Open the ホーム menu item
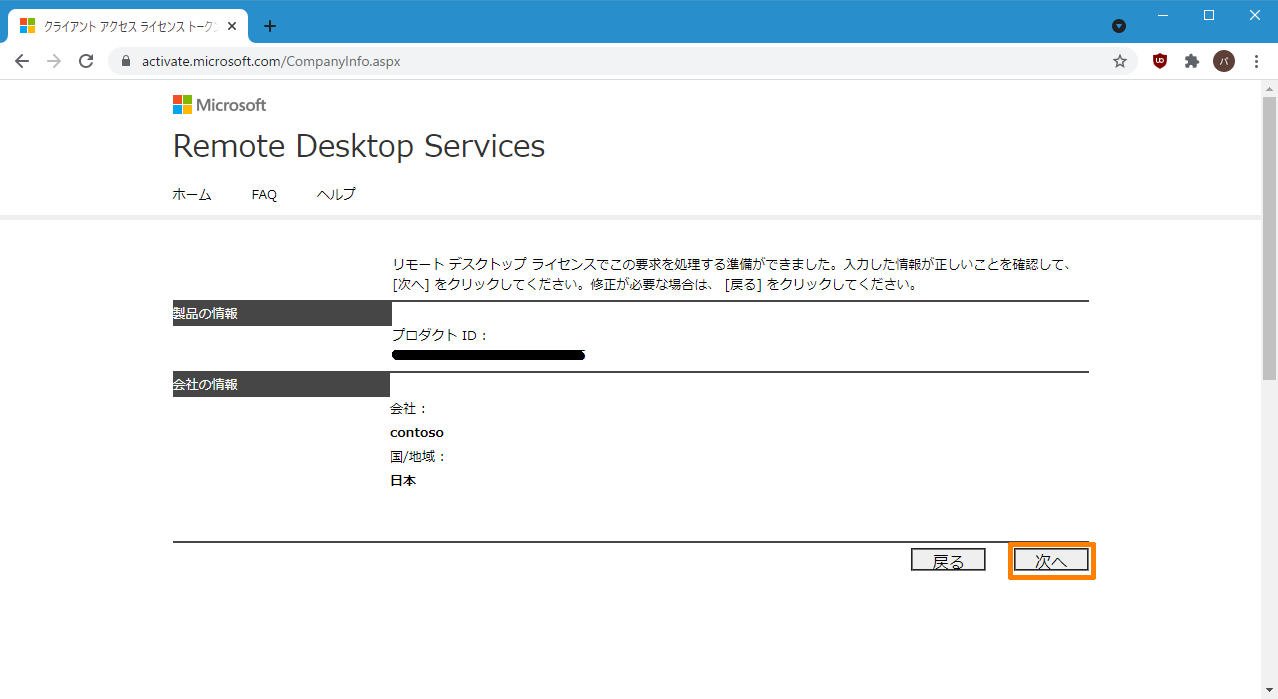Screen dimensions: 1278x699 coord(192,195)
